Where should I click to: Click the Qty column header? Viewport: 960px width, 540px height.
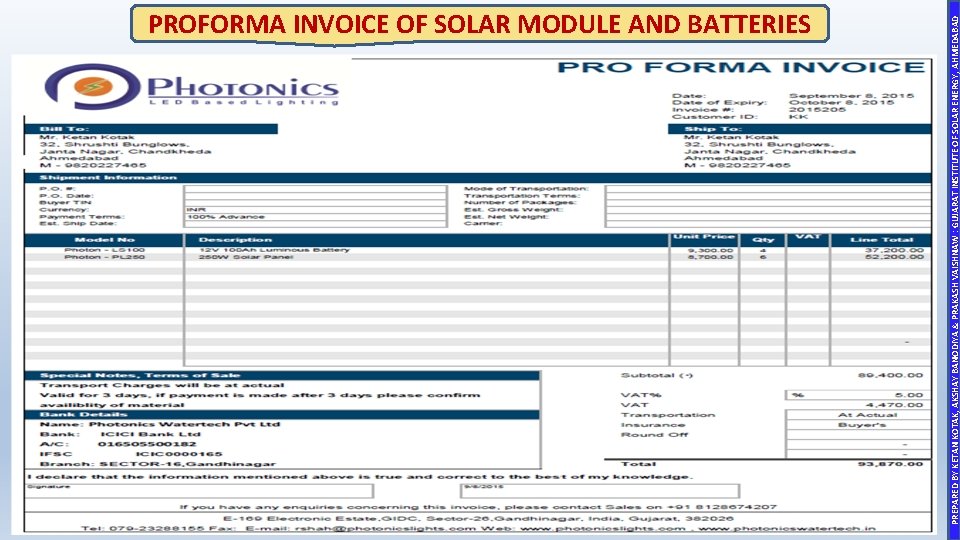tap(763, 239)
